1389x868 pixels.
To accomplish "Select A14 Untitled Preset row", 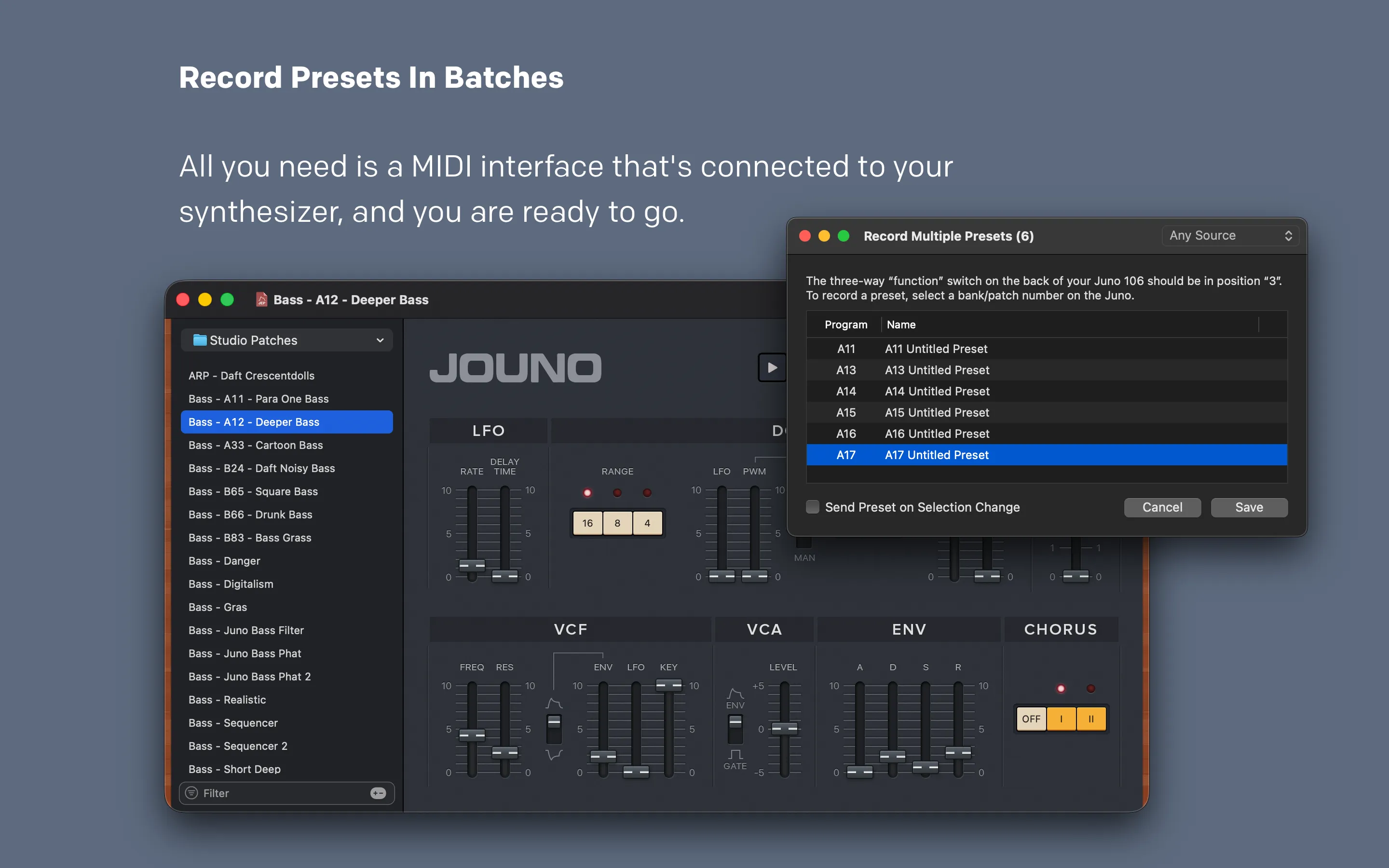I will [x=1047, y=392].
